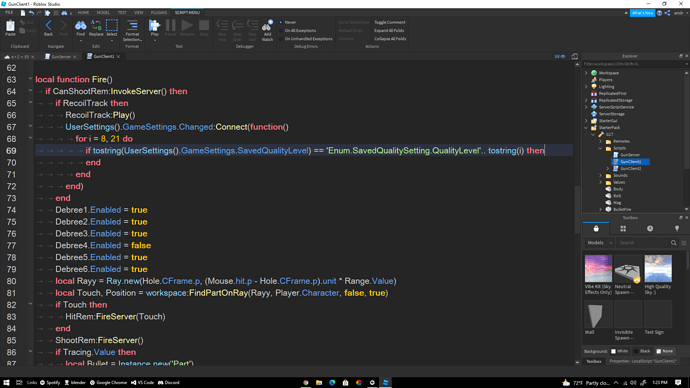Image resolution: width=690 pixels, height=388 pixels.
Task: Click the Paste clipboard icon
Action: [10, 27]
